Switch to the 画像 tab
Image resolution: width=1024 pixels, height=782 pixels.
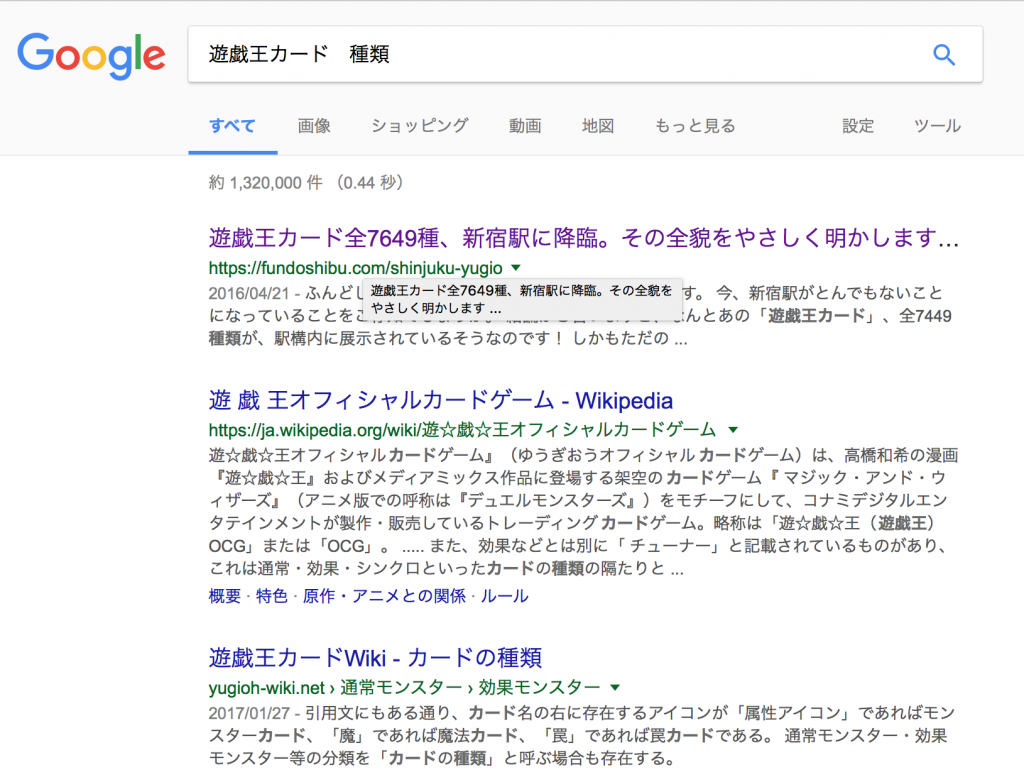314,125
